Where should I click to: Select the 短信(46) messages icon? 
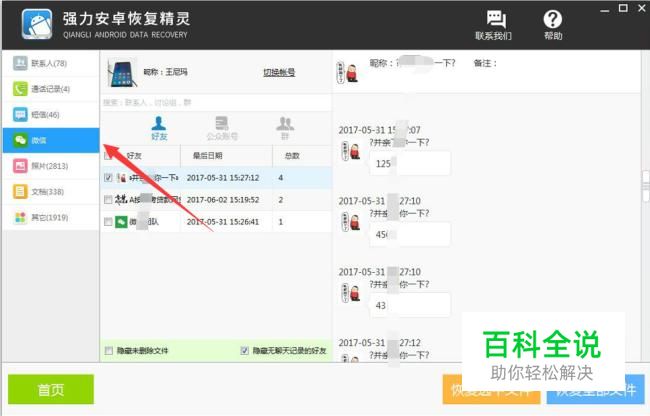(20, 114)
